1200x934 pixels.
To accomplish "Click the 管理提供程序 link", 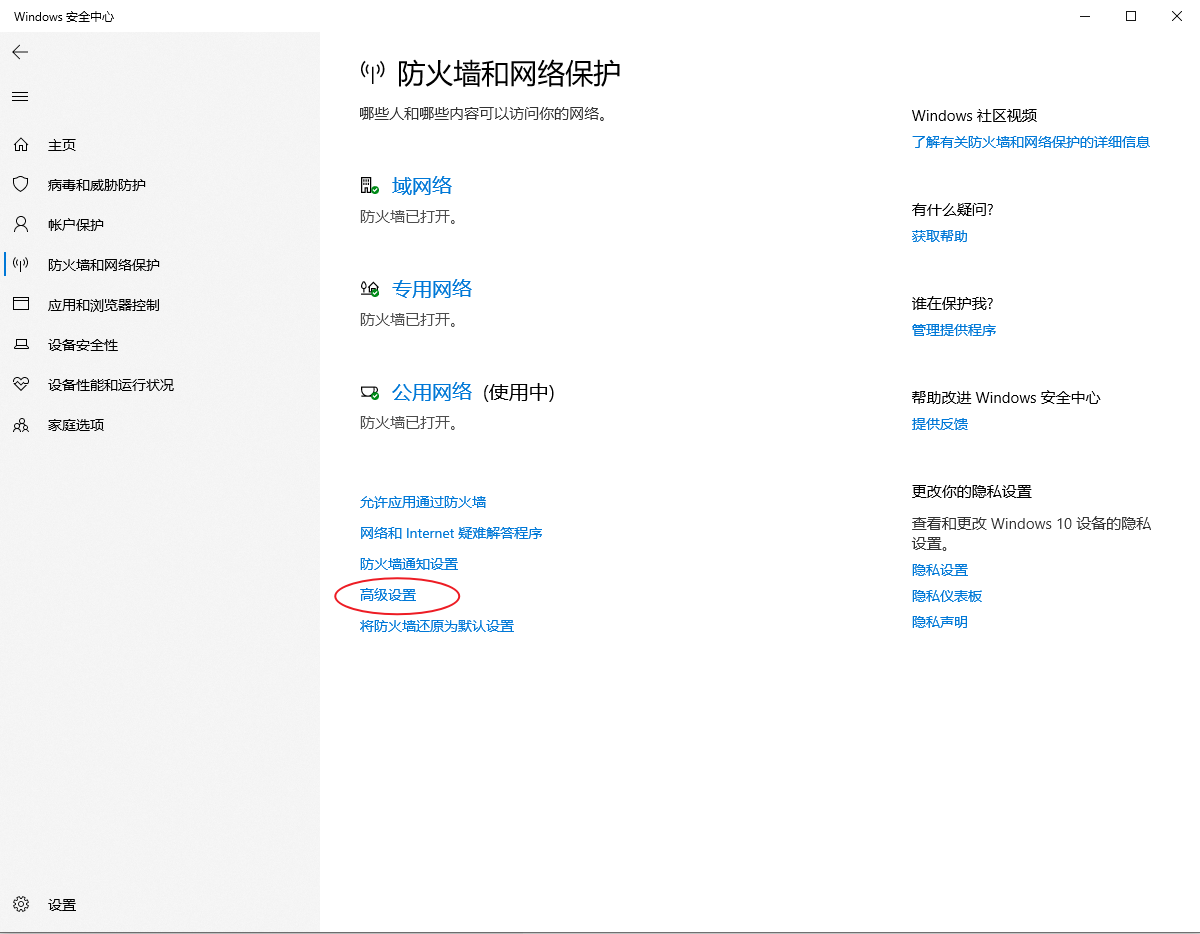I will pyautogui.click(x=954, y=330).
